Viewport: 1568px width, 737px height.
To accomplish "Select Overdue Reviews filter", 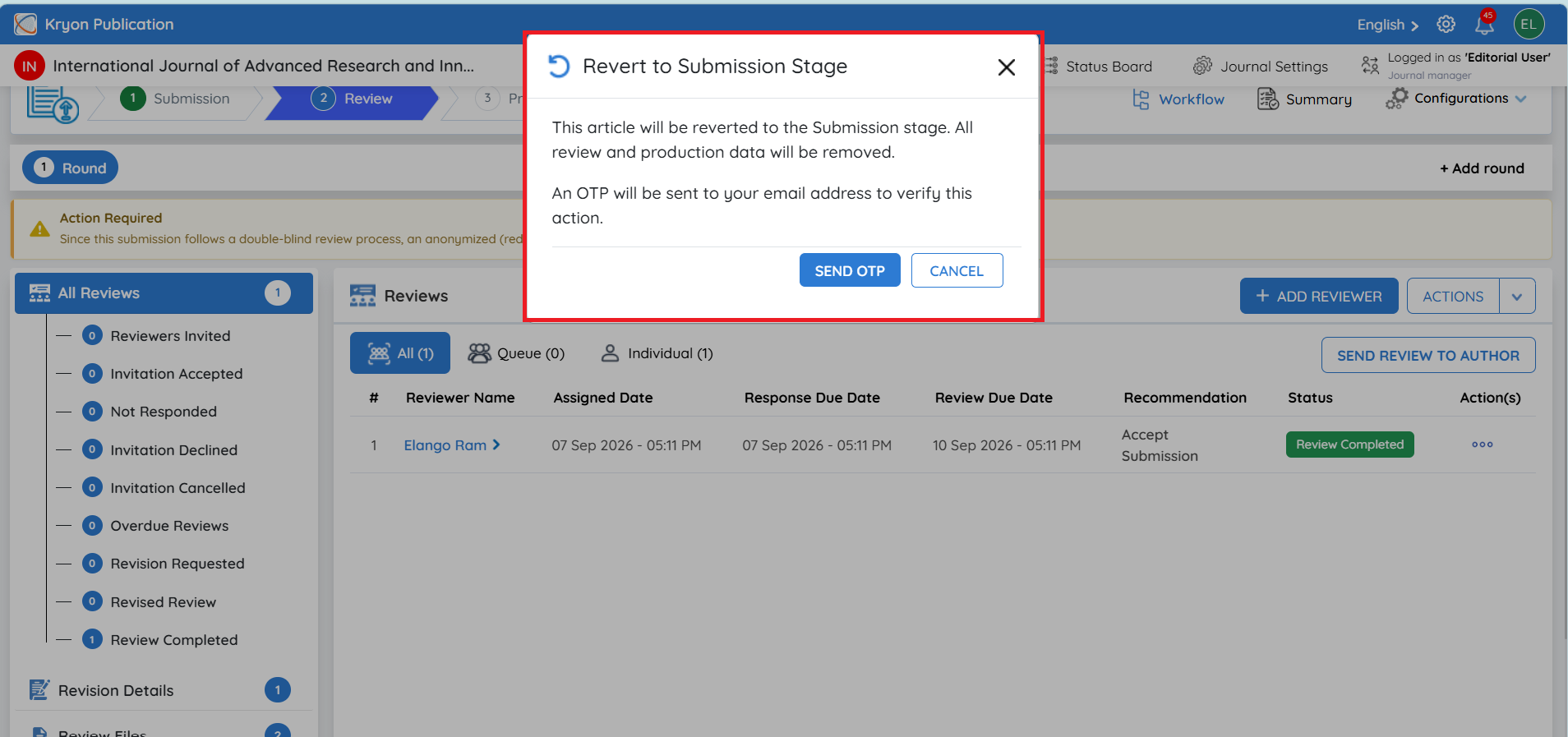I will (169, 526).
